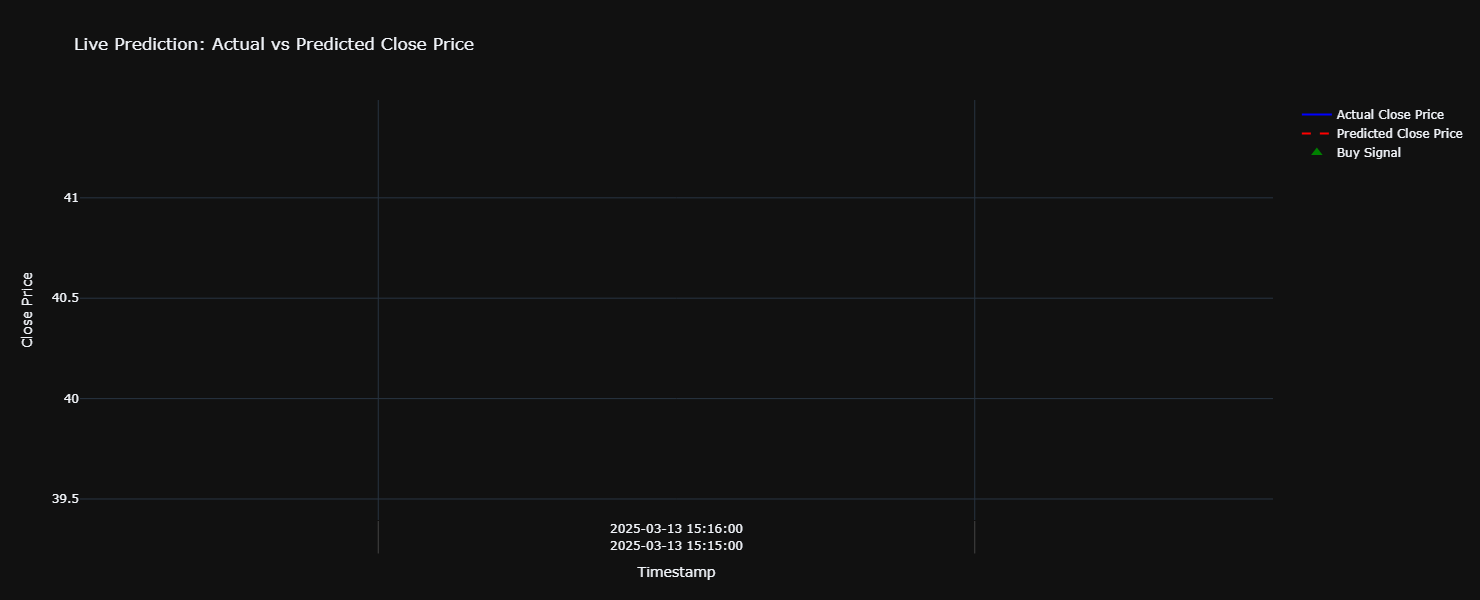Click the 15:16:00 timestamp tick label
Image resolution: width=1480 pixels, height=600 pixels.
click(676, 529)
